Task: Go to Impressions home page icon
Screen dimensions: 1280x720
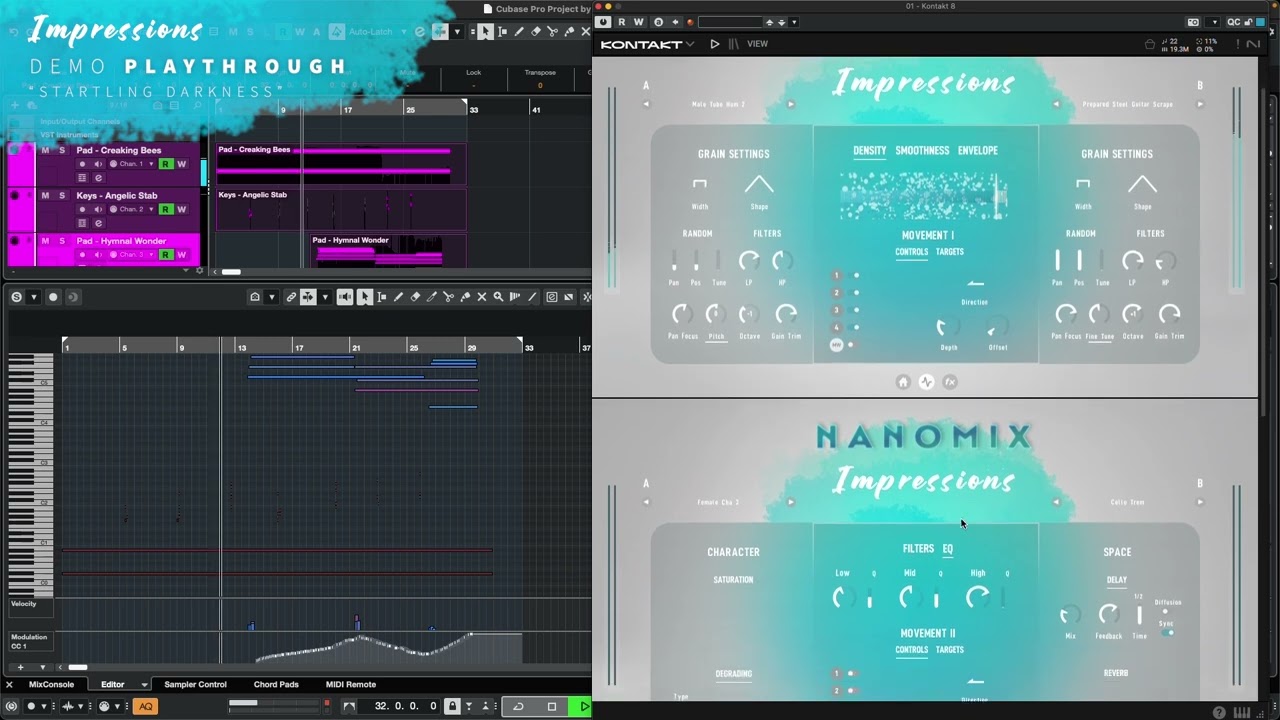Action: [x=903, y=382]
